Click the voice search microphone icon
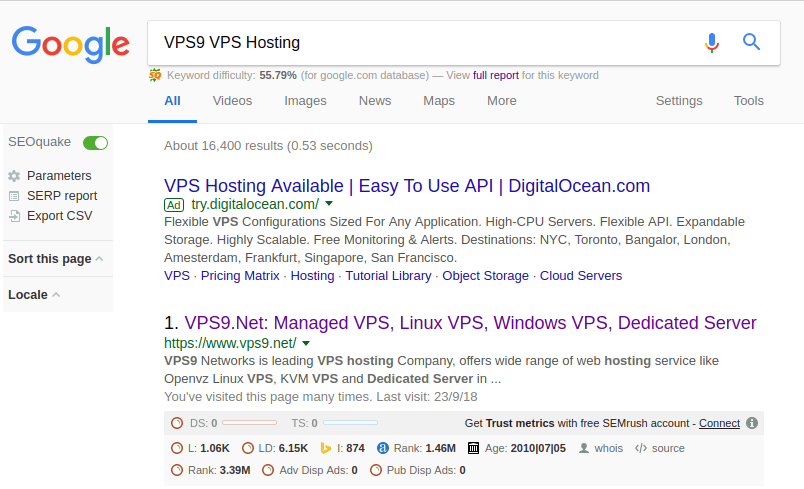Screen dimensions: 804x489 712,43
